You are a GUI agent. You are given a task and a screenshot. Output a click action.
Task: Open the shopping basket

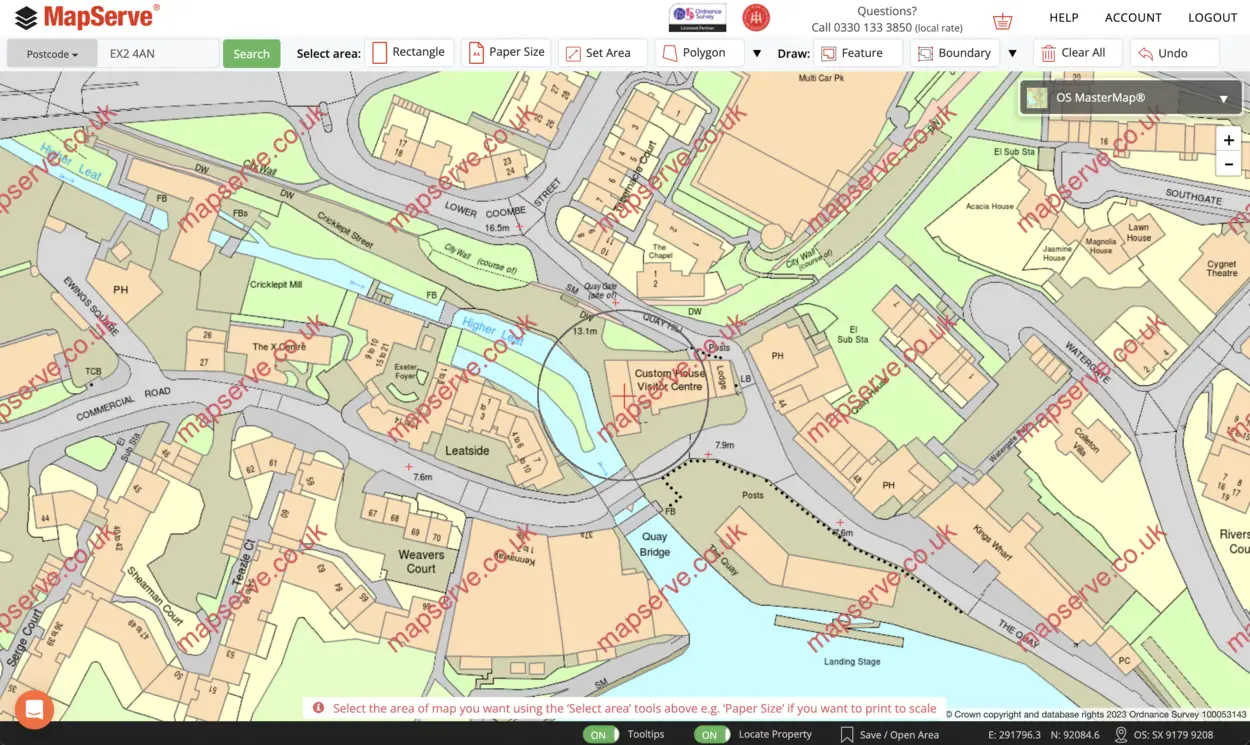coord(1002,19)
